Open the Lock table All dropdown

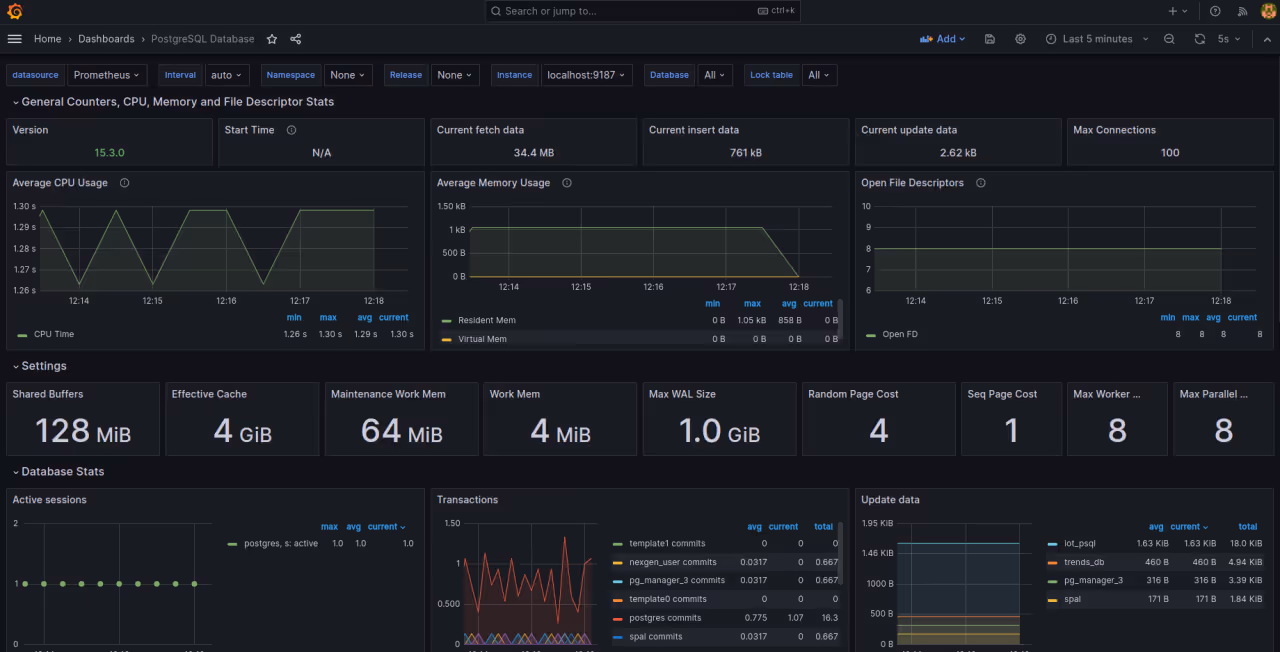[819, 75]
